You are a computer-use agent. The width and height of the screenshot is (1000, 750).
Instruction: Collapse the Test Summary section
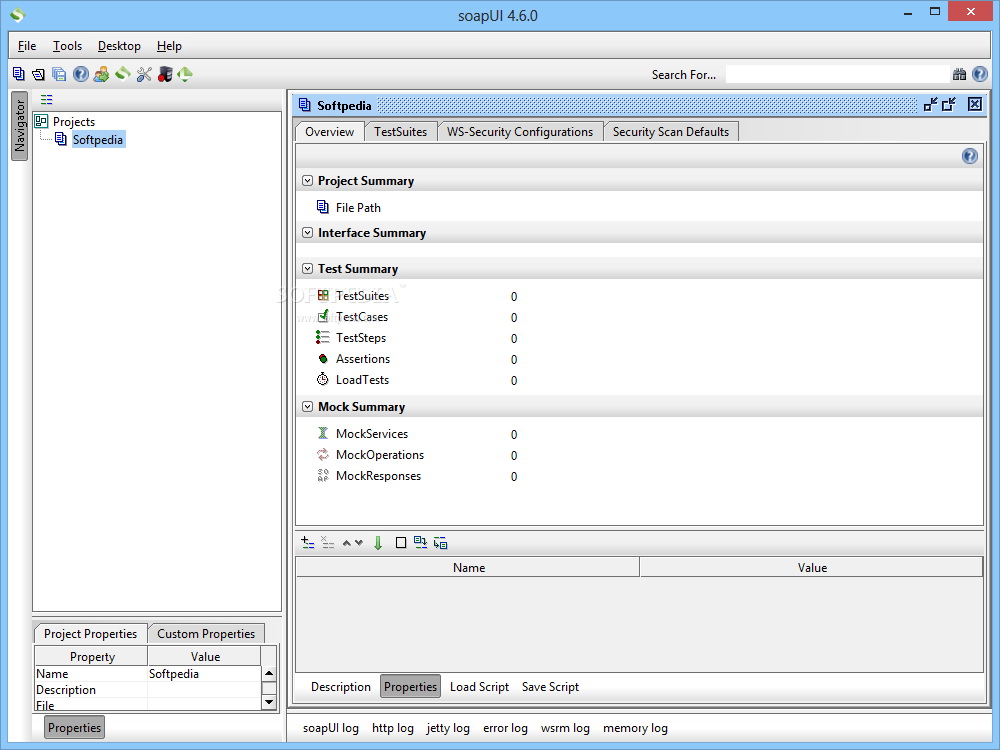click(x=307, y=268)
